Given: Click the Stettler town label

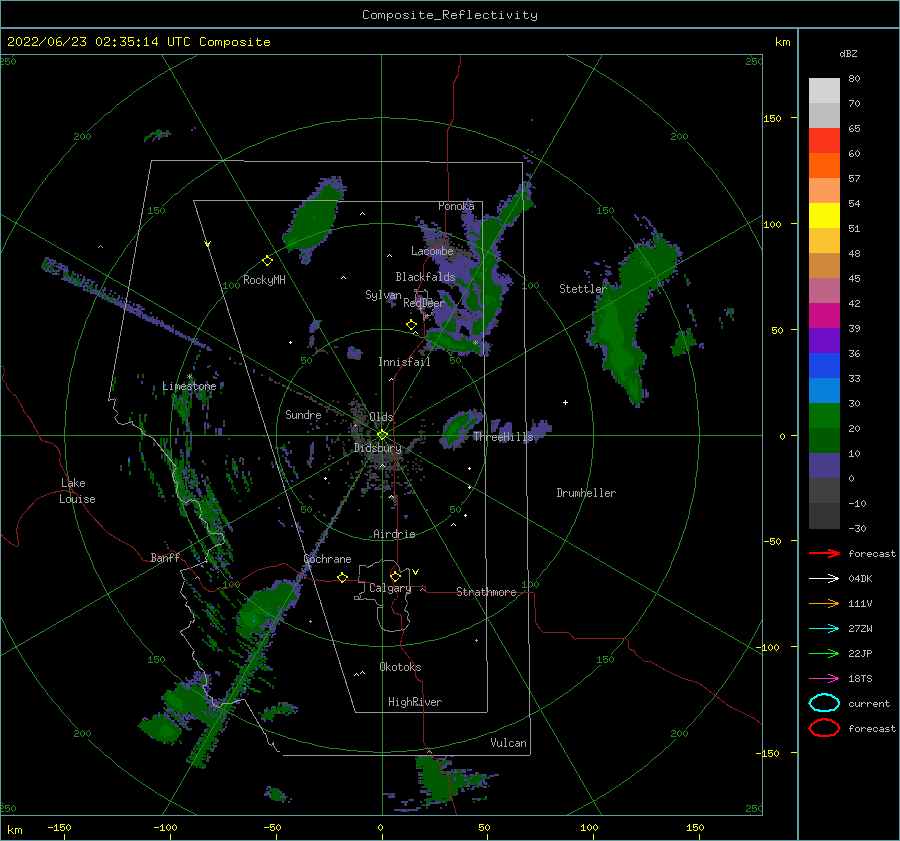Looking at the screenshot, I should [583, 289].
